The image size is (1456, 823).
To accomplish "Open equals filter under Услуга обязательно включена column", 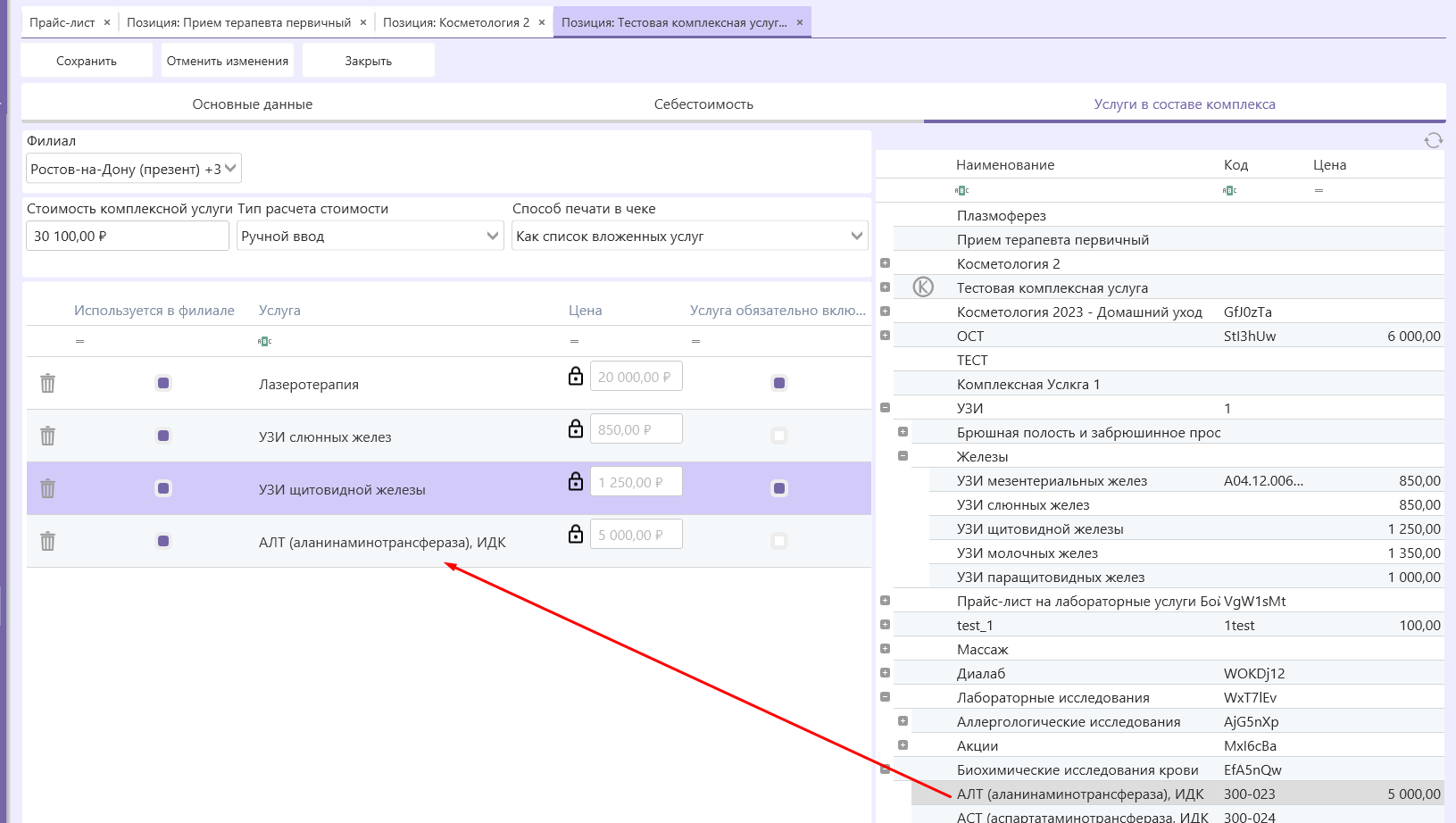I will click(695, 341).
